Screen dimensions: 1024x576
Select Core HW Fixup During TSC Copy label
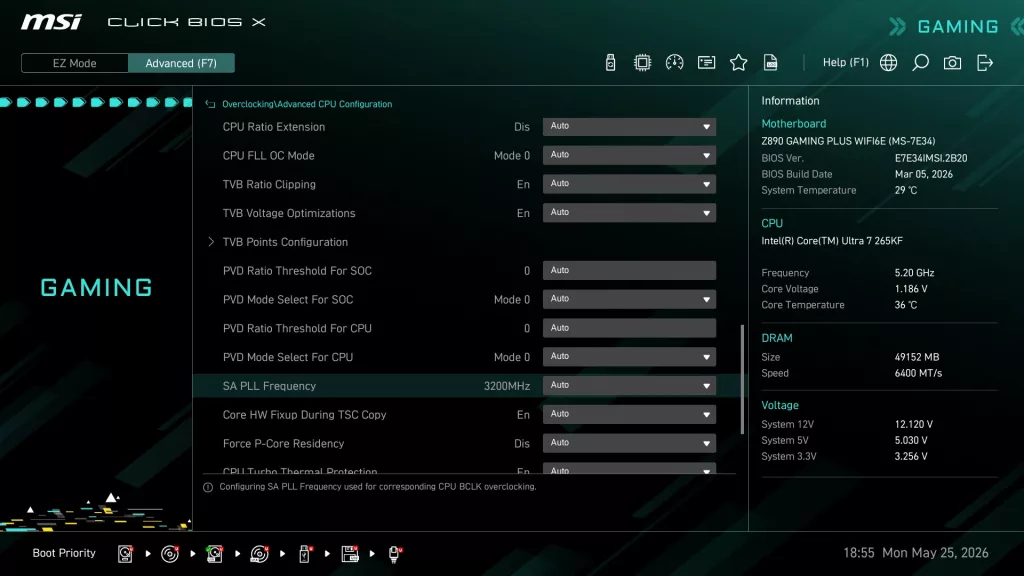click(304, 415)
